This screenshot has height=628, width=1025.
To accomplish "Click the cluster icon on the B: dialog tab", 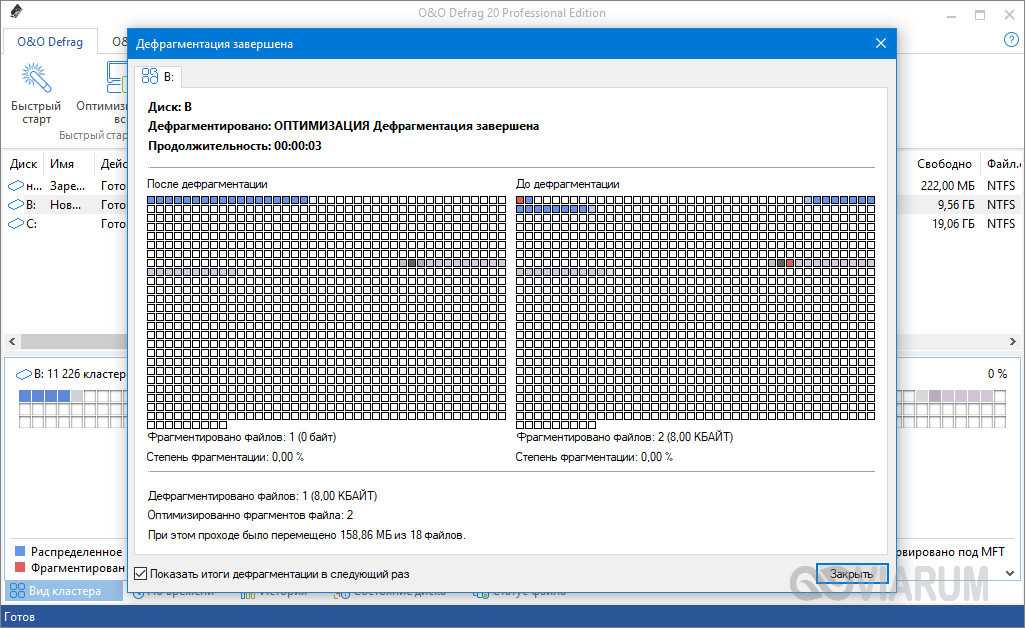I will click(x=150, y=76).
